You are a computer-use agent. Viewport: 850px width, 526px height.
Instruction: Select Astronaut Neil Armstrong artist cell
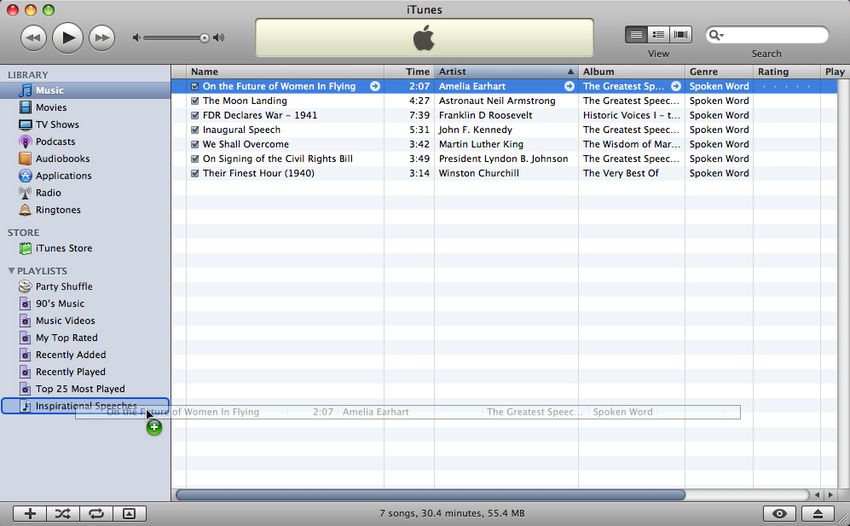pos(506,101)
